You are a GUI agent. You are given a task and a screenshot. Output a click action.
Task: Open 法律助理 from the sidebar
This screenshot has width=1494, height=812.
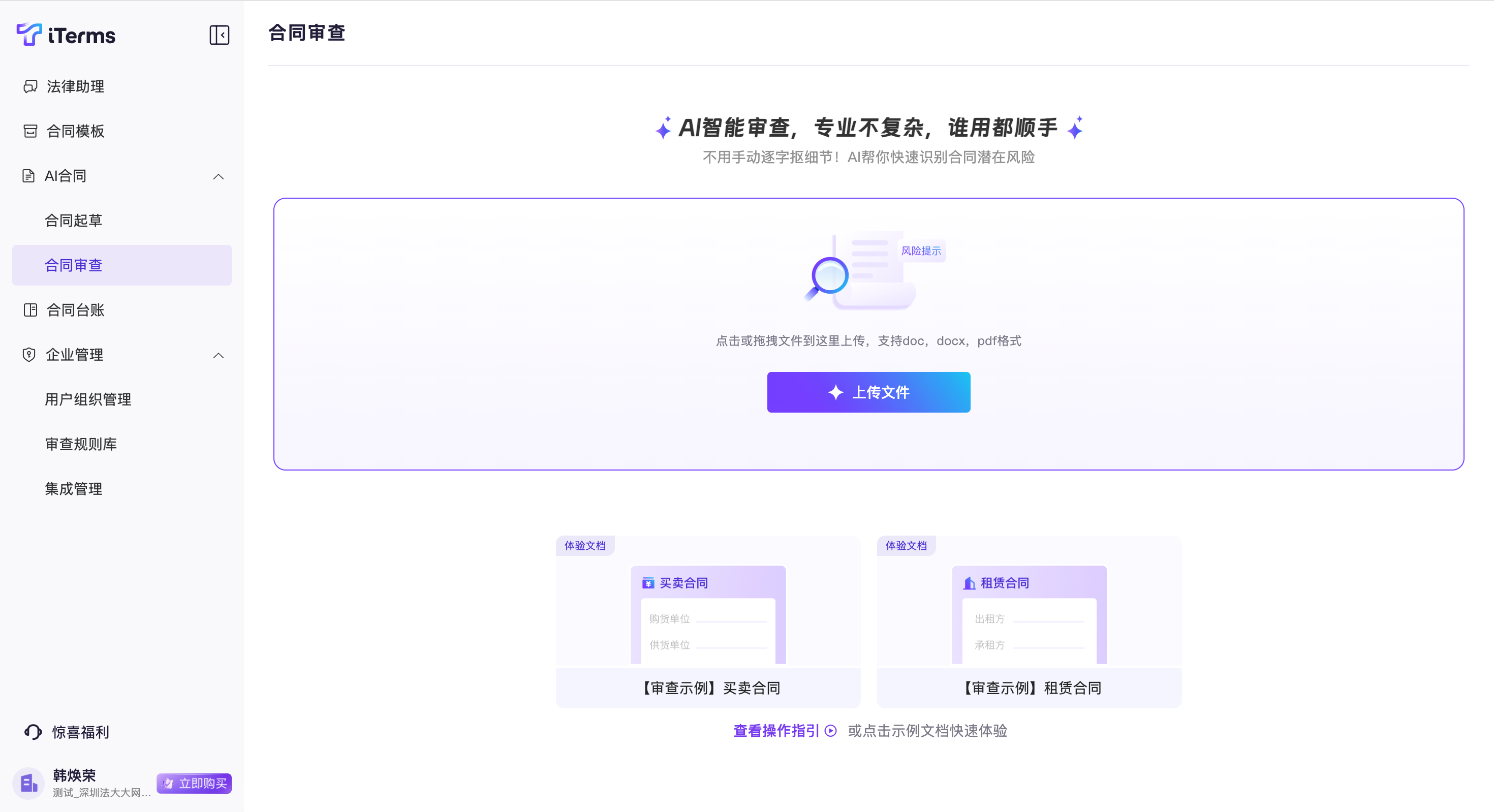click(x=75, y=86)
